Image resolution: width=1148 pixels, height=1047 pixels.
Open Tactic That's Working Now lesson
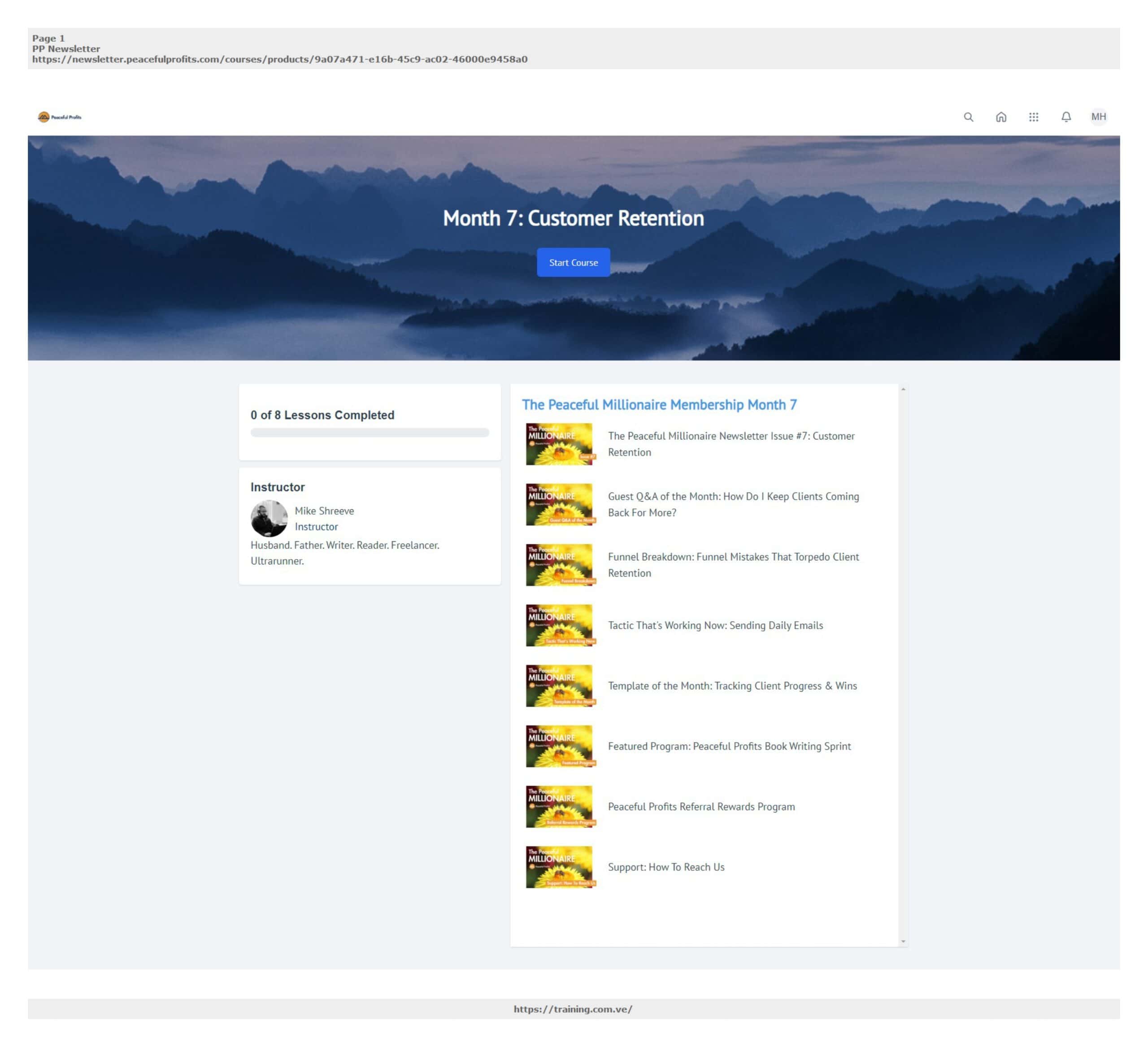coord(715,625)
